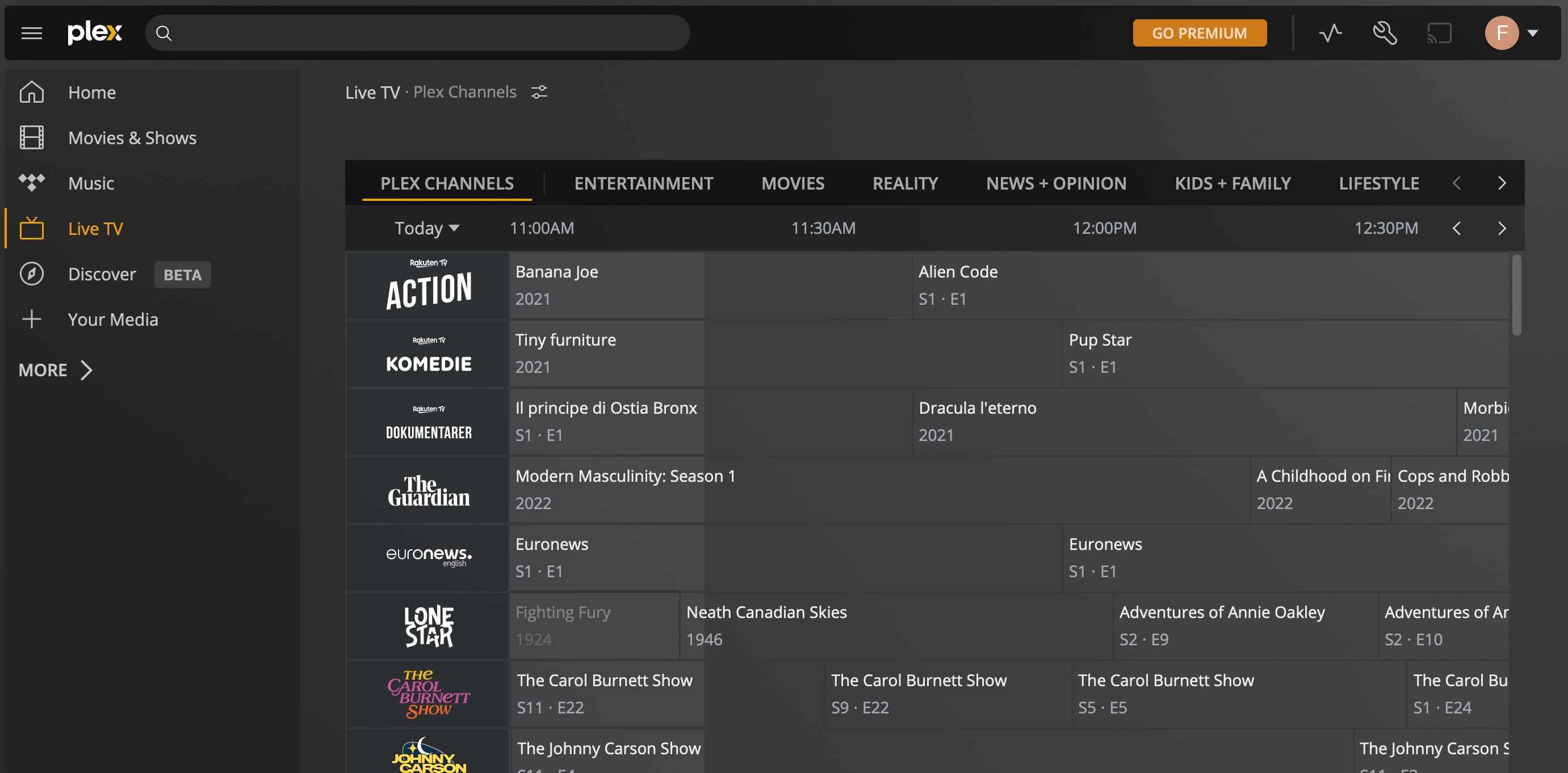1568x773 pixels.
Task: Select the Pup Star program
Action: click(1285, 354)
